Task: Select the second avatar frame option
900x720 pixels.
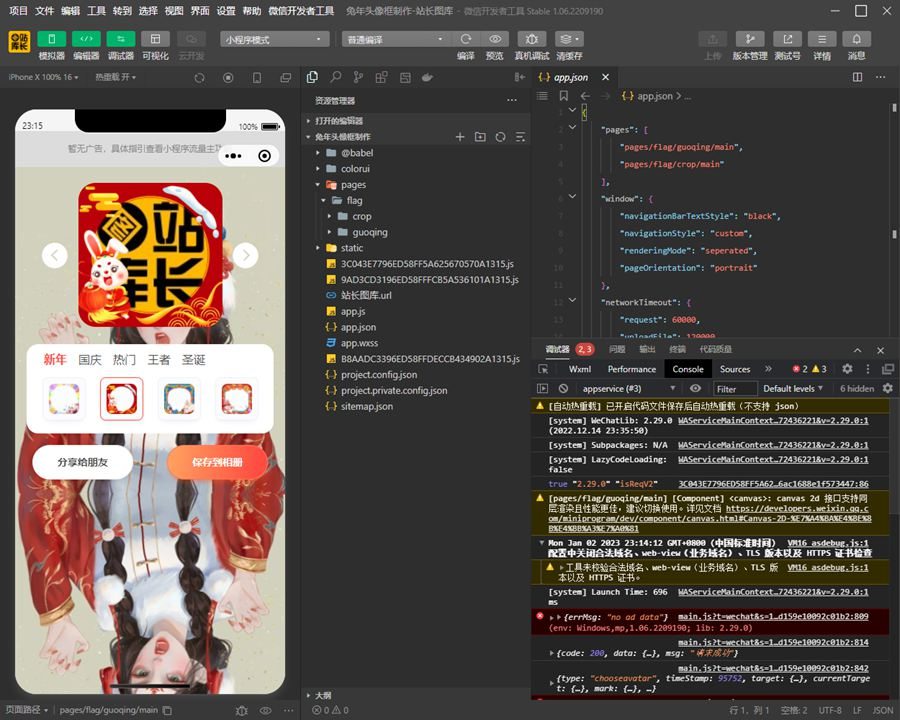Action: point(120,396)
